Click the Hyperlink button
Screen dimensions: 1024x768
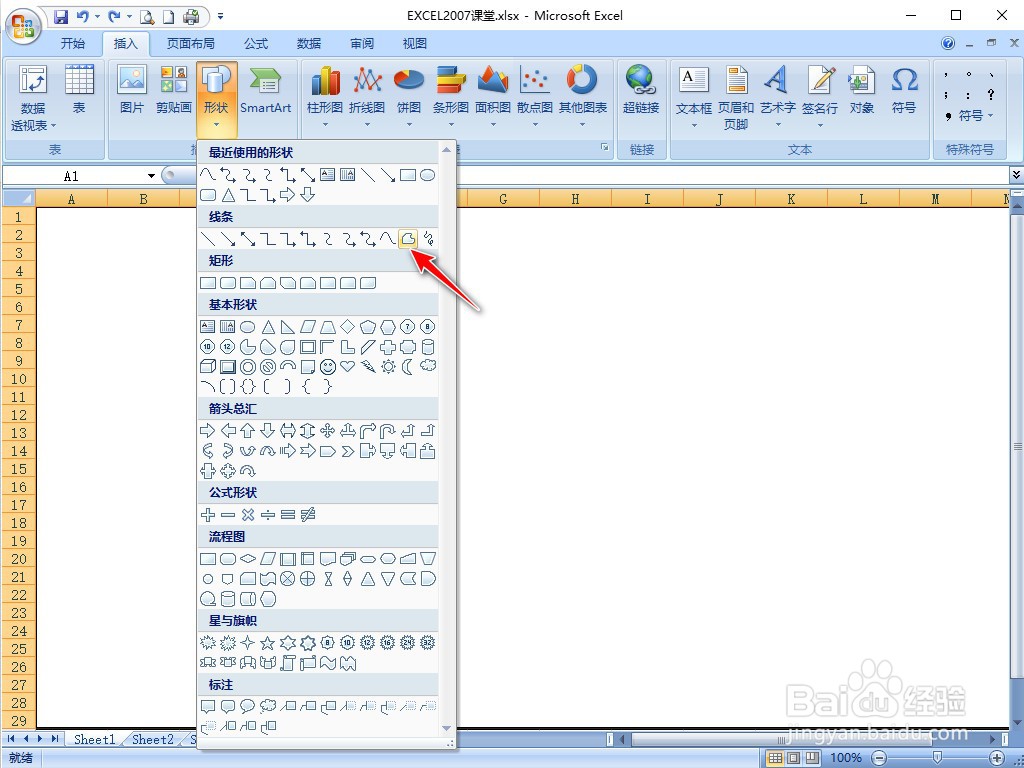[641, 91]
